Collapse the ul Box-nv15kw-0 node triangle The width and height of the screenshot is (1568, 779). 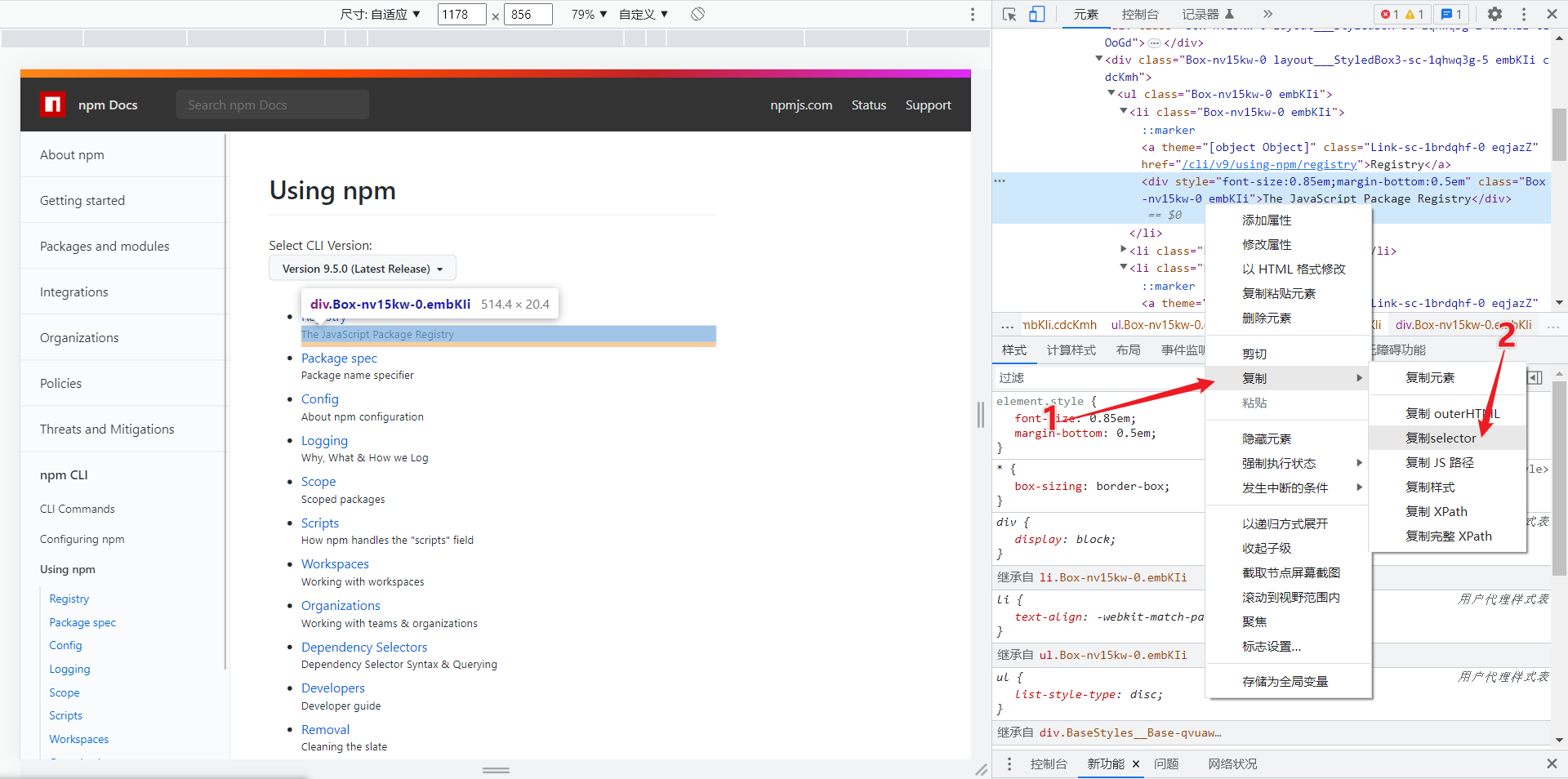[1111, 93]
